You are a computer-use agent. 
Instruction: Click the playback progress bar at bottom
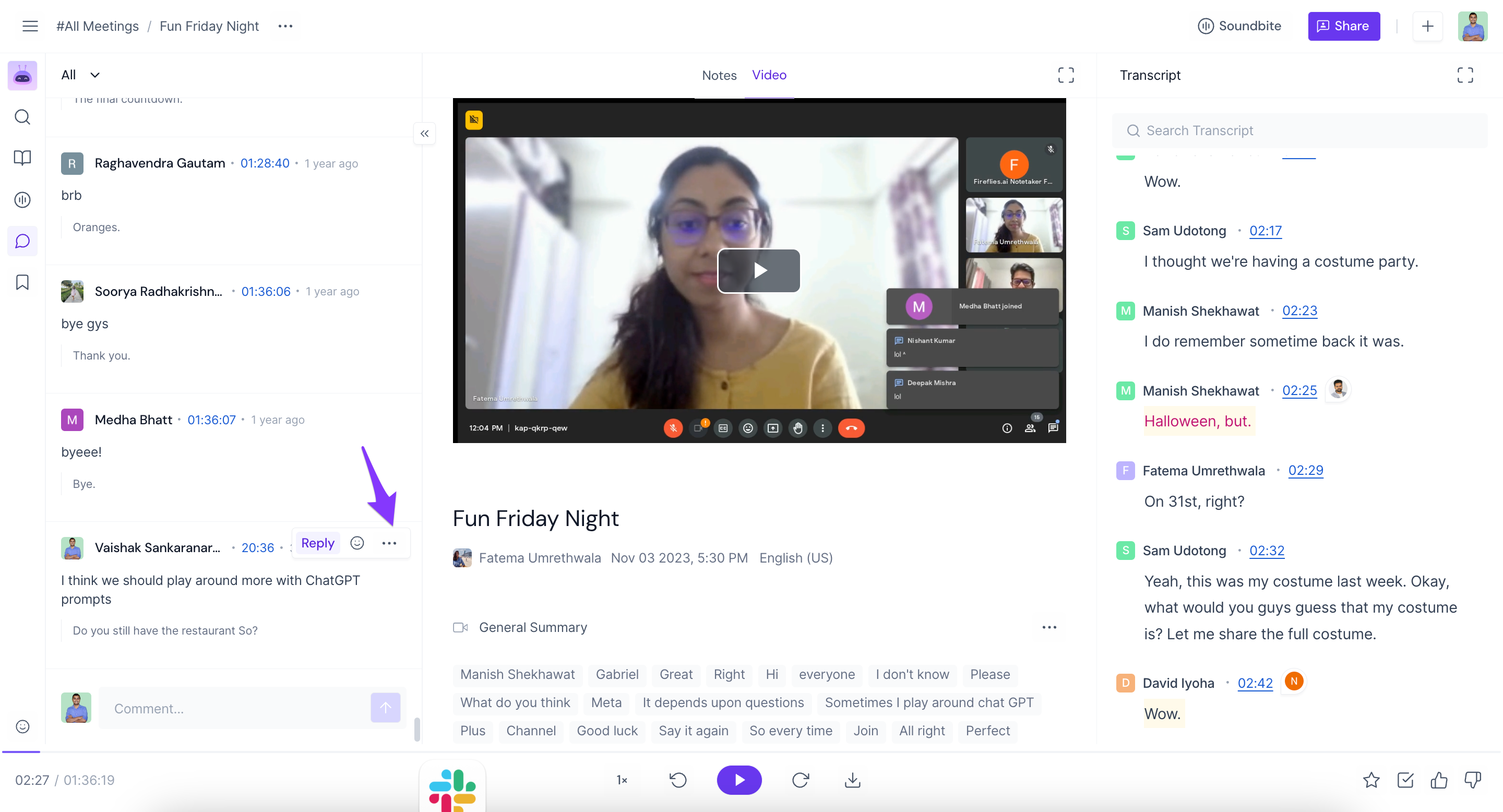pos(751,753)
